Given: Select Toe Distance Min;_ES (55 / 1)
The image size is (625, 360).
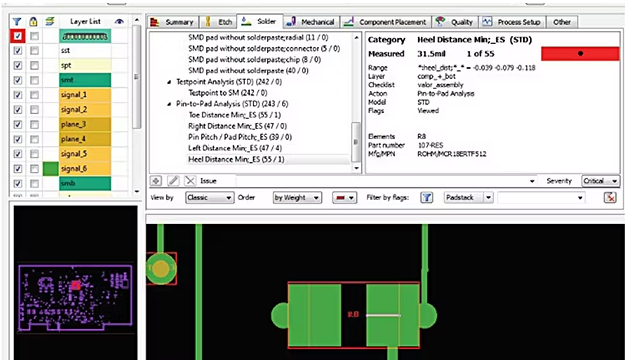Looking at the screenshot, I should pos(234,115).
